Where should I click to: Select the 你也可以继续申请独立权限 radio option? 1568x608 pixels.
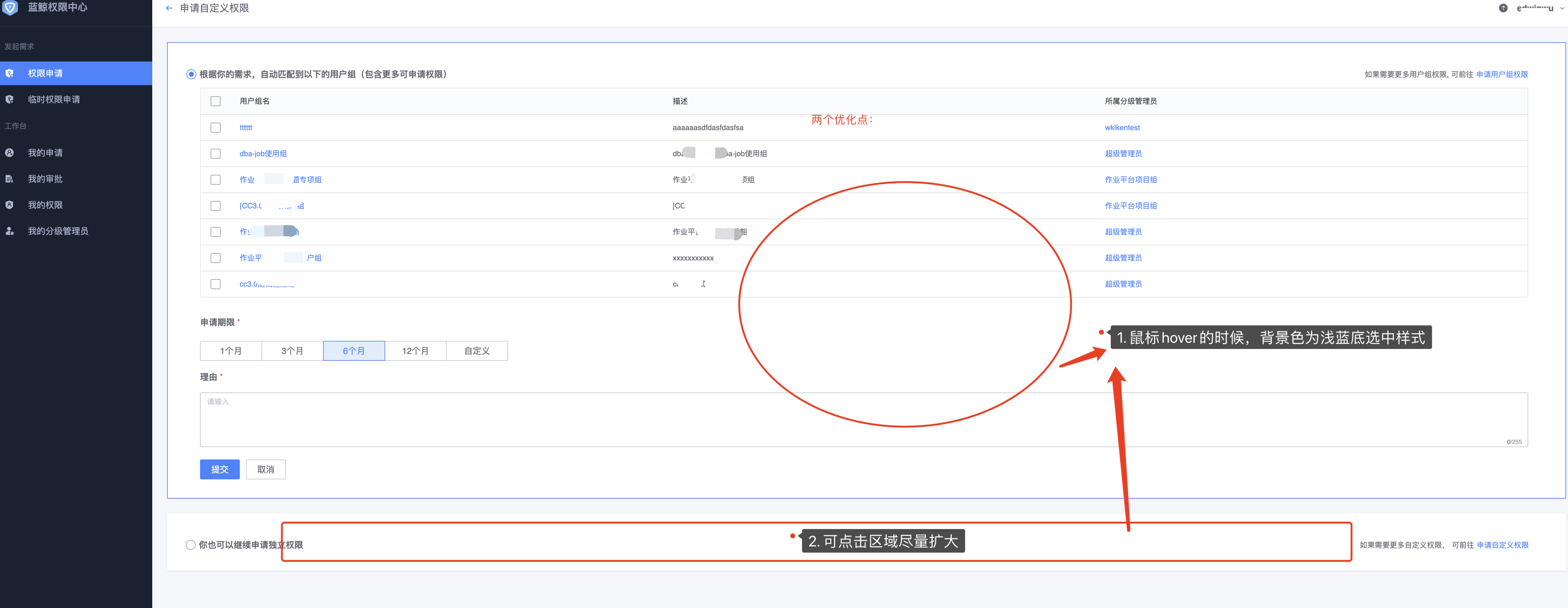[x=191, y=544]
